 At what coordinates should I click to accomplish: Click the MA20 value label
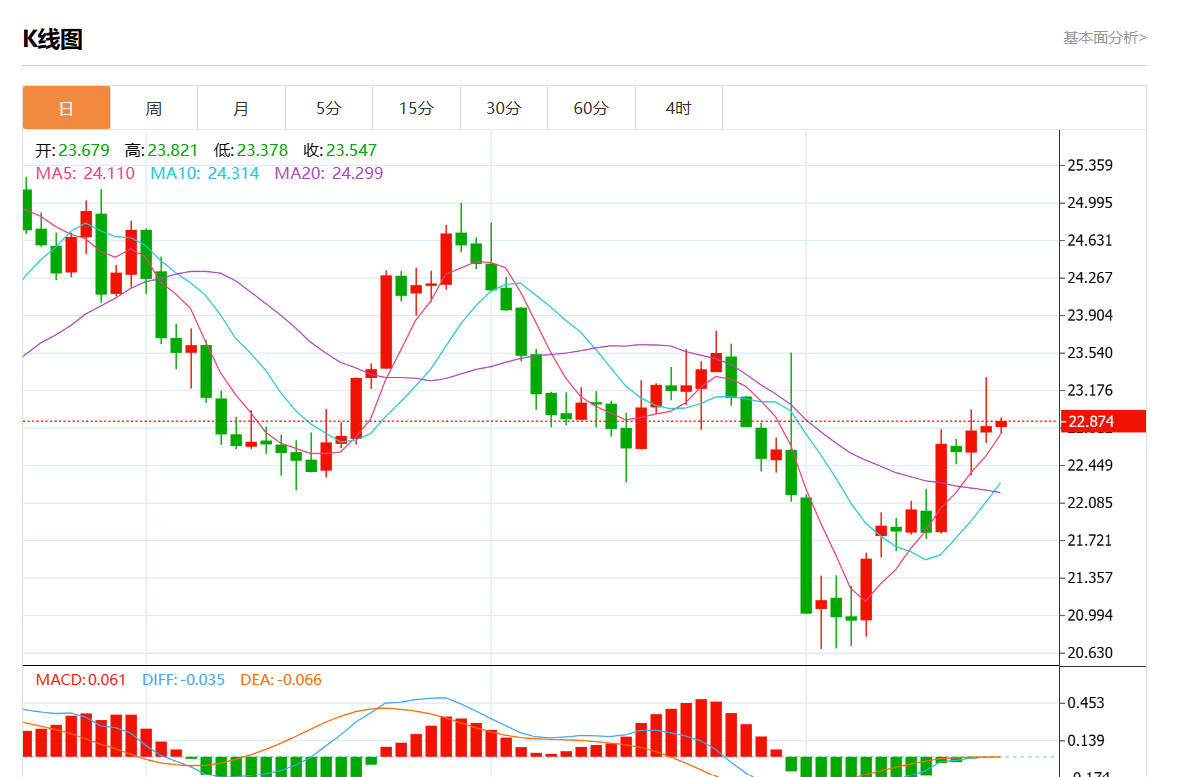(x=329, y=174)
